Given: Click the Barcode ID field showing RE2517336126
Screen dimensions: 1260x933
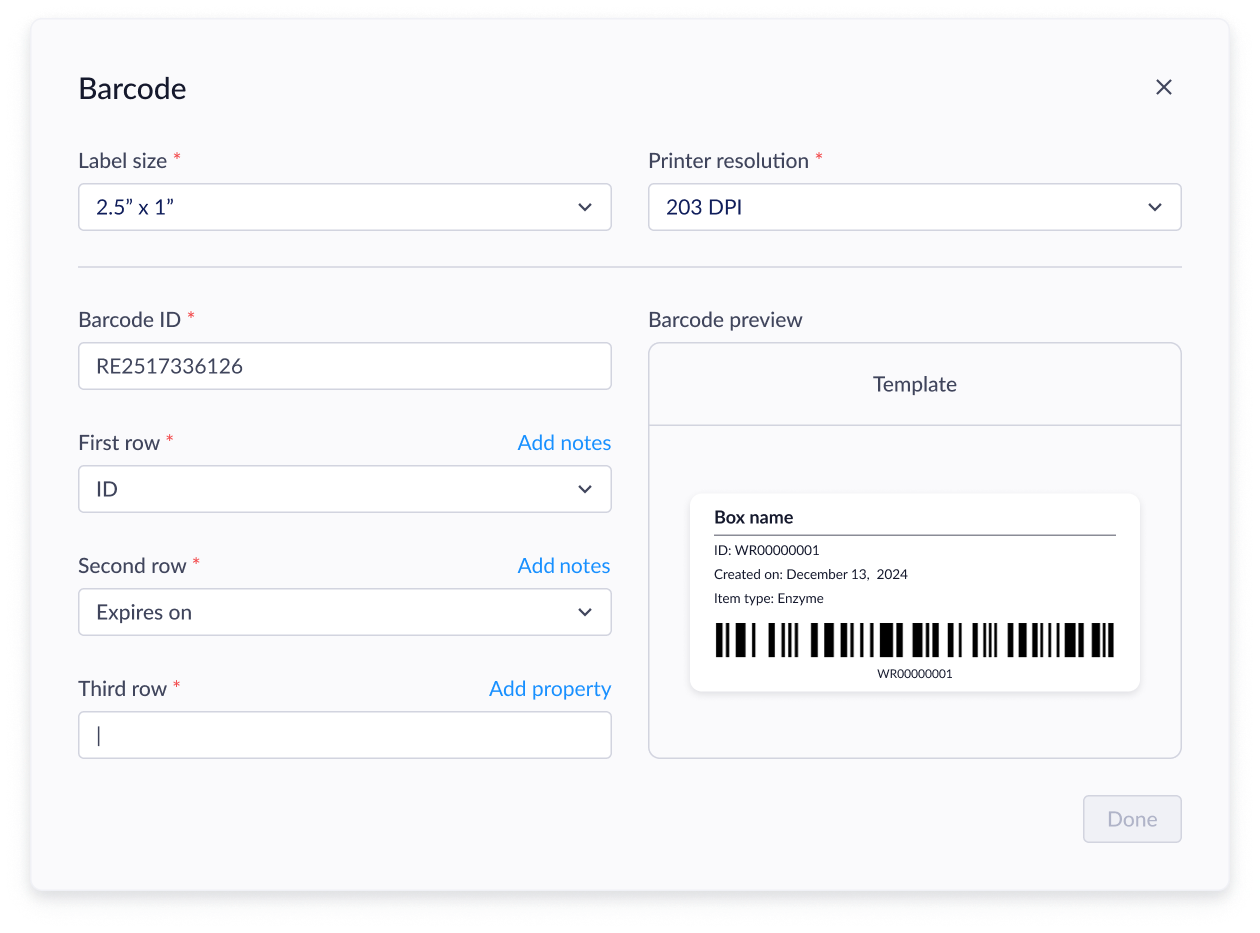Looking at the screenshot, I should 345,366.
